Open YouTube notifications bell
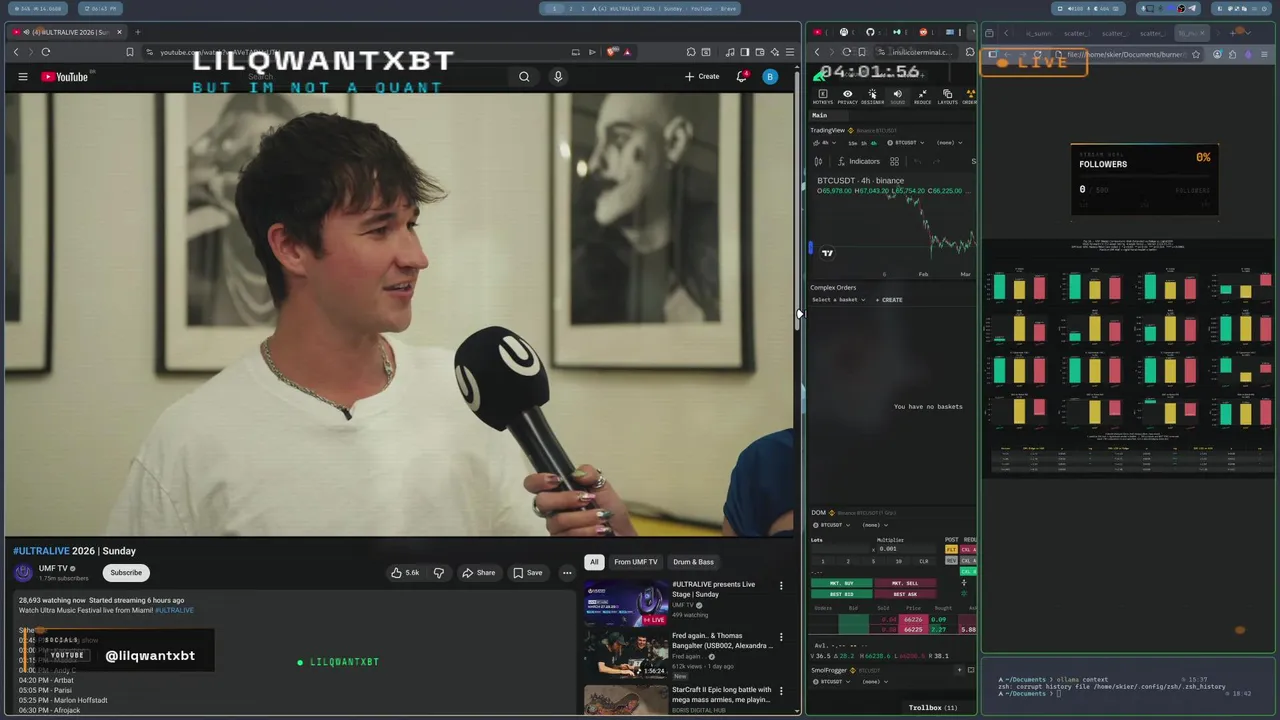 click(742, 76)
